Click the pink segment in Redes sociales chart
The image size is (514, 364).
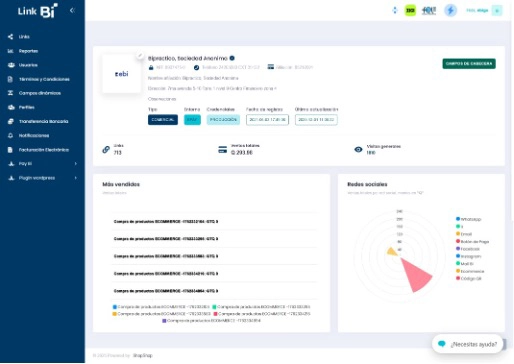[417, 275]
